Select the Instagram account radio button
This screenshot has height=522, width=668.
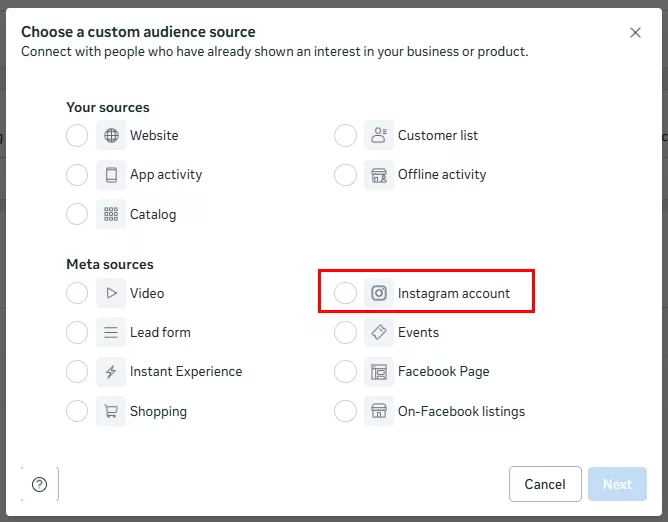pyautogui.click(x=345, y=294)
